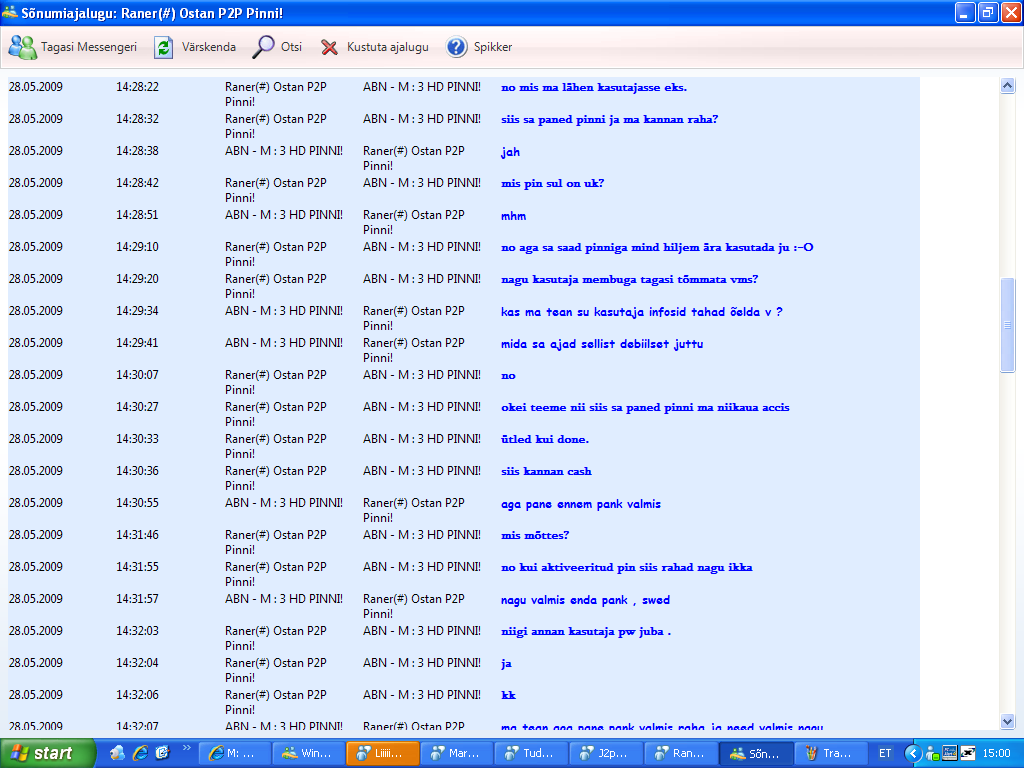Launch Internet Explorer from the Quick Launch bar

[140, 753]
